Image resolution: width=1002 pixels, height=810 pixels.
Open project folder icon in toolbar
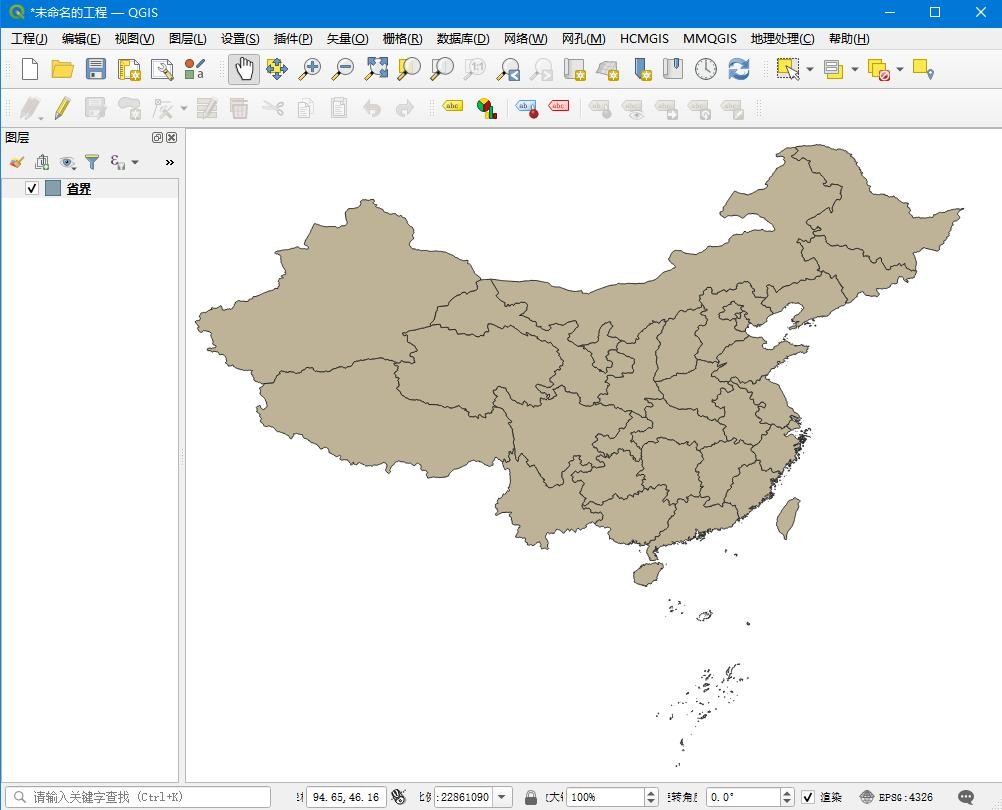coord(62,69)
